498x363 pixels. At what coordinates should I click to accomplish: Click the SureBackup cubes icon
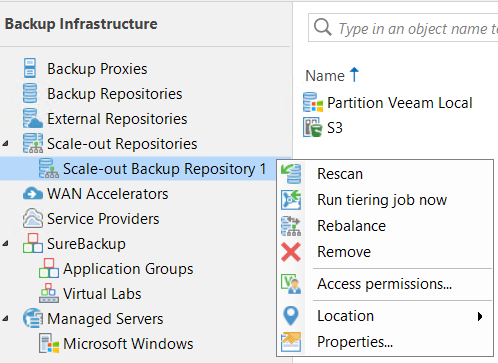(33, 243)
